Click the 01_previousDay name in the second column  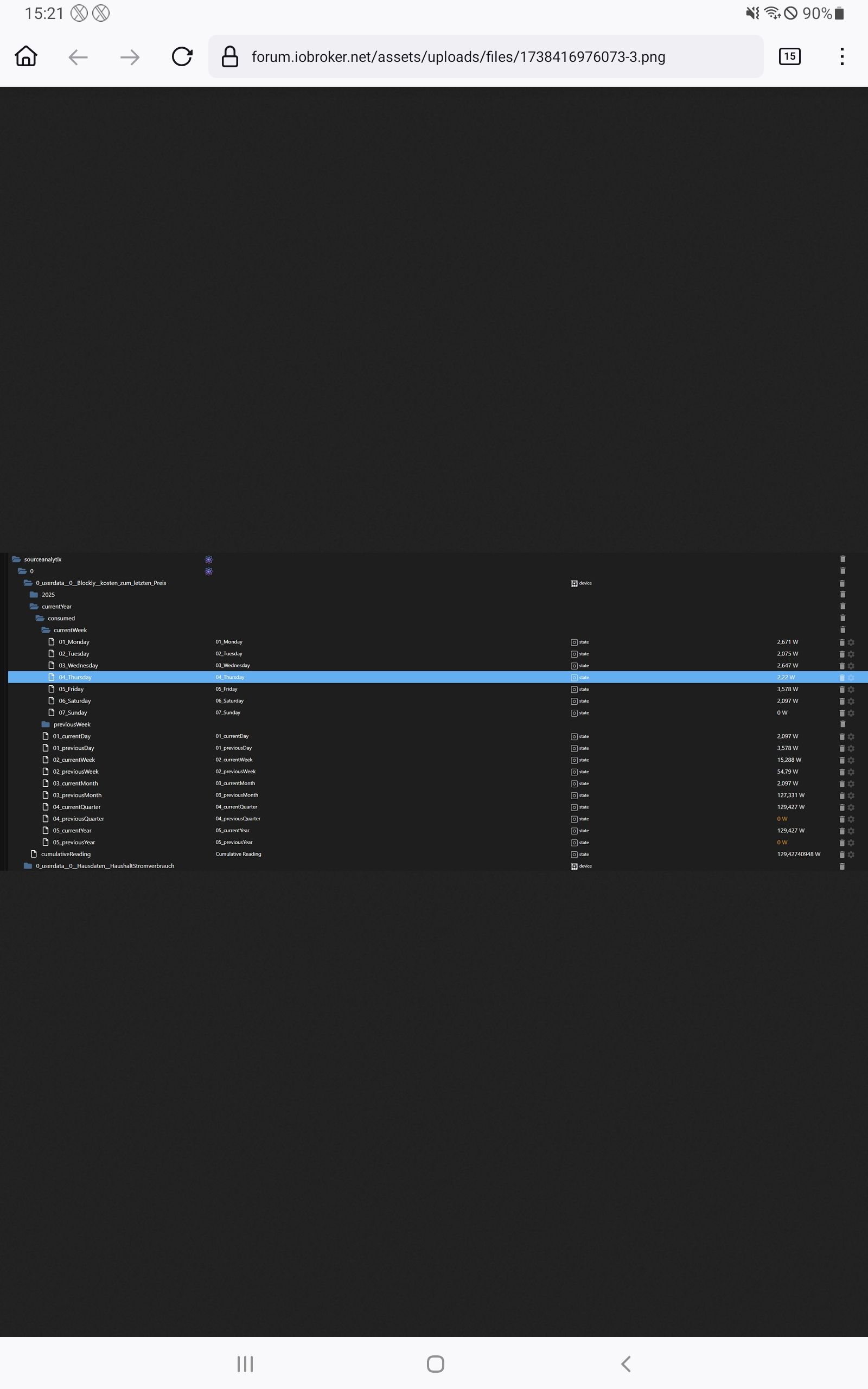pos(234,748)
